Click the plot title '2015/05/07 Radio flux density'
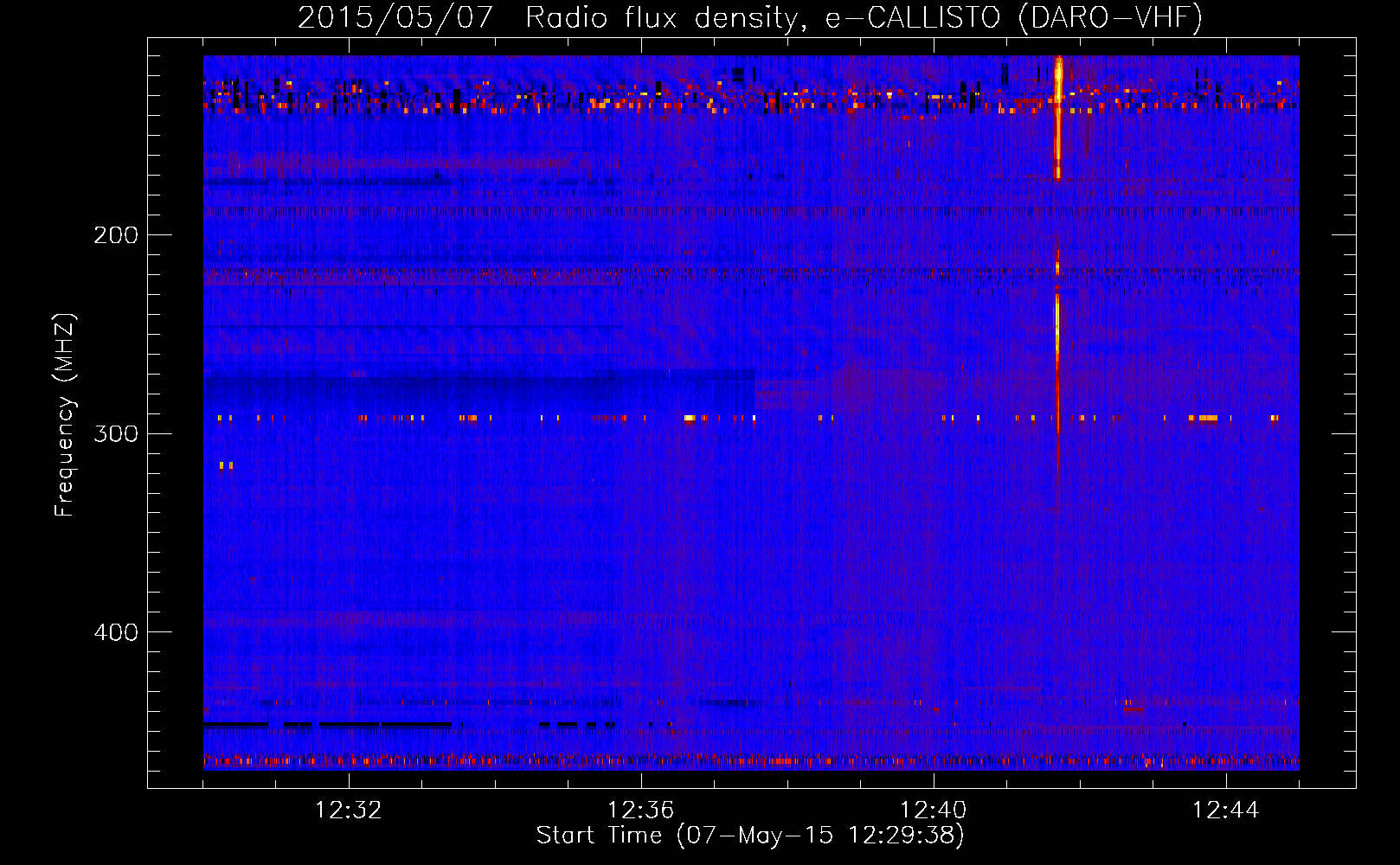Viewport: 1400px width, 865px height. coord(750,17)
